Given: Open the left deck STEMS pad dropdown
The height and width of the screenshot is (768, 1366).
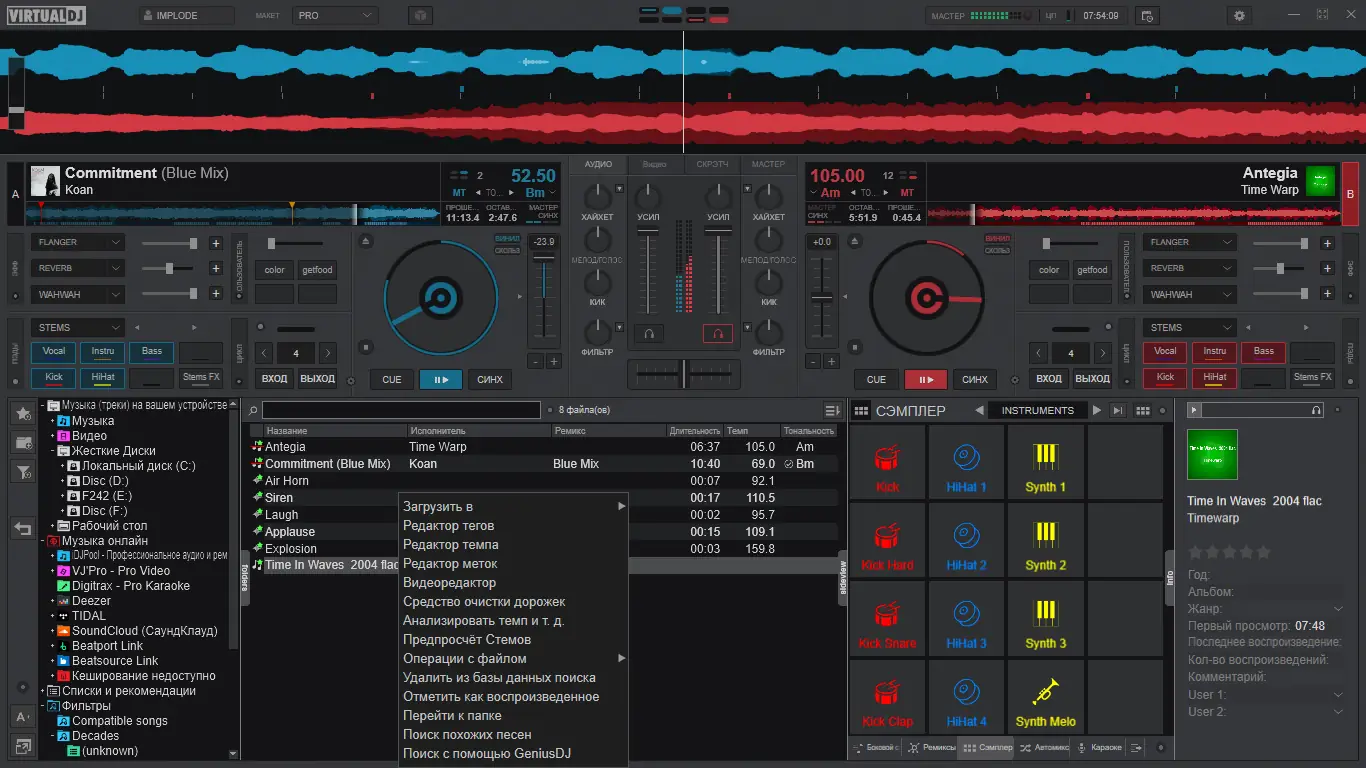Looking at the screenshot, I should tap(77, 327).
